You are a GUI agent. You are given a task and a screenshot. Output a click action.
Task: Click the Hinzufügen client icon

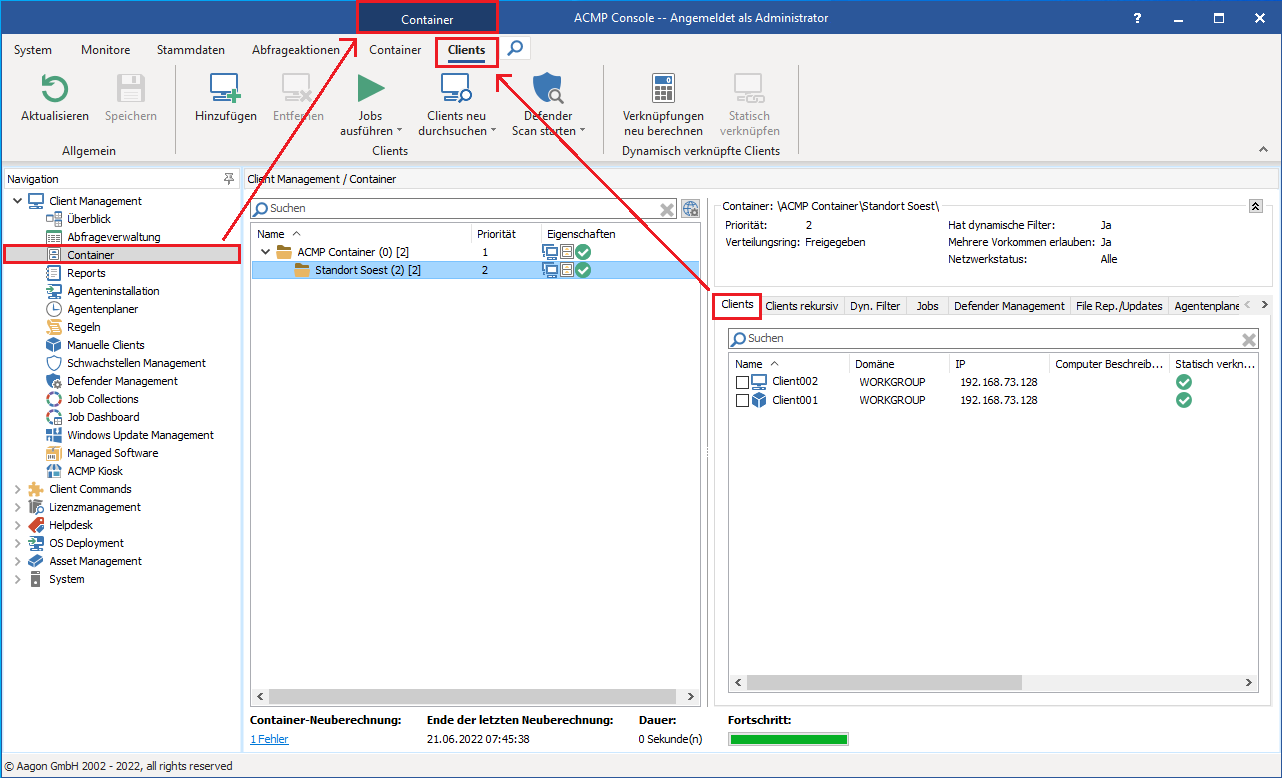tap(225, 89)
